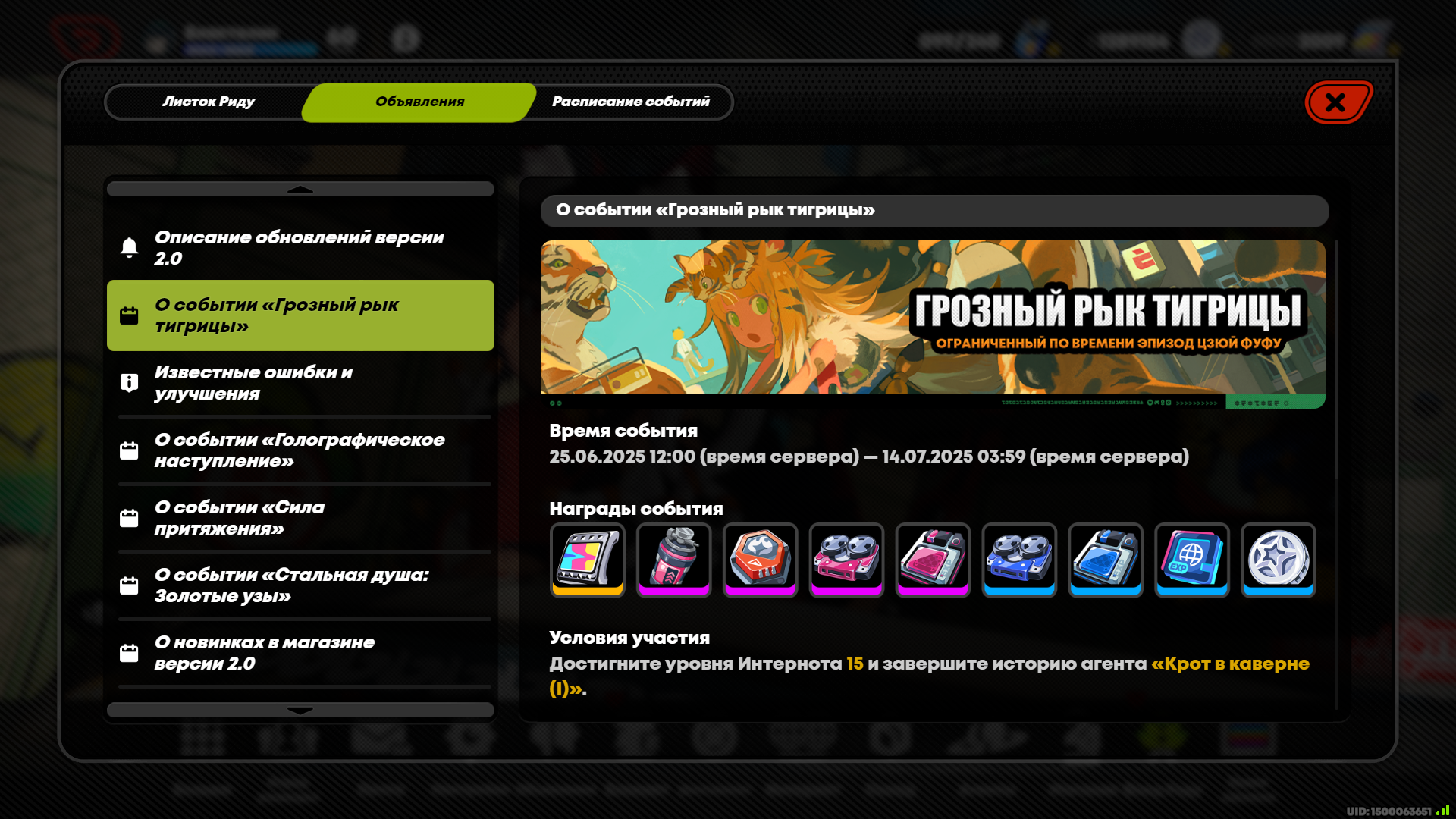Click the blue floppy disk reward icon
The height and width of the screenshot is (819, 1456).
click(x=1106, y=560)
